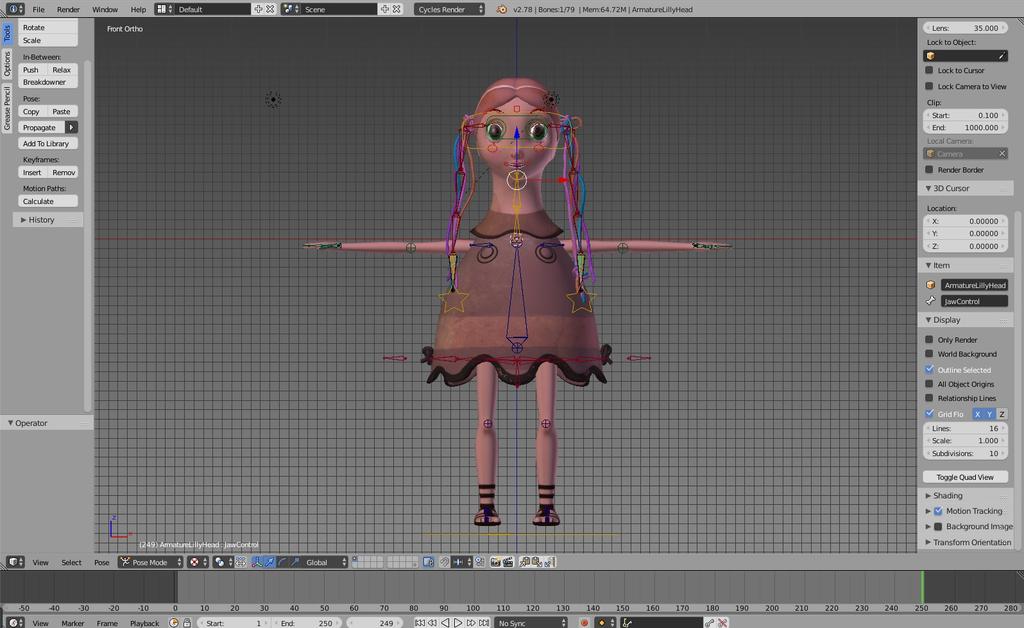Click the Lens value slider

click(965, 28)
